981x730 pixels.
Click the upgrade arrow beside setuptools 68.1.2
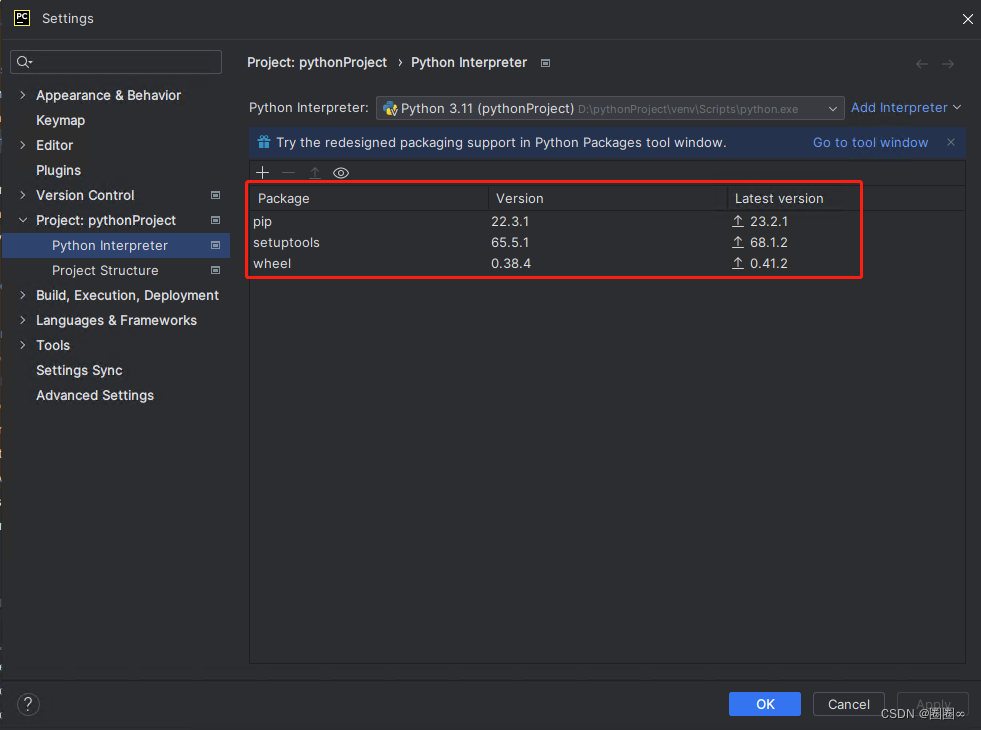[x=738, y=243]
